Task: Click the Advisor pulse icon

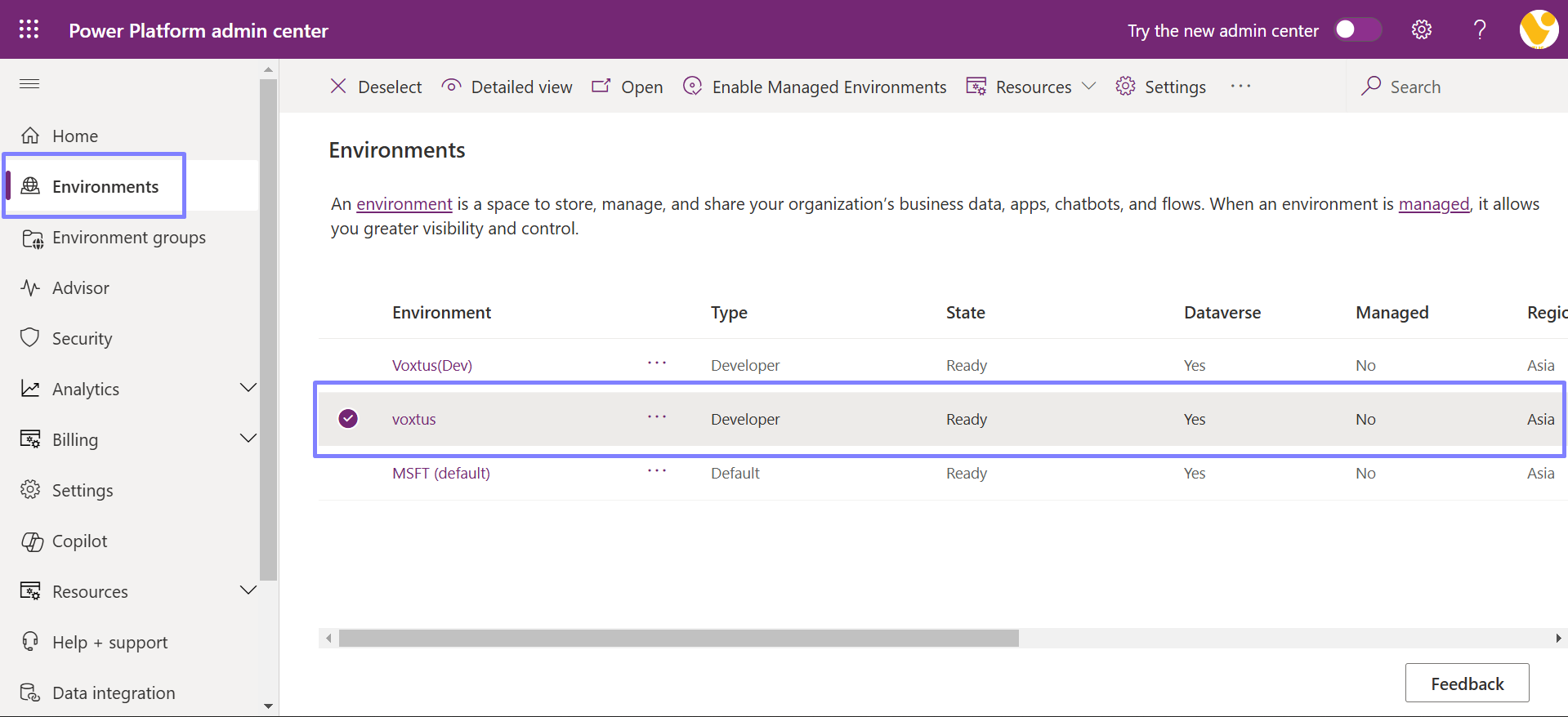Action: 30,287
